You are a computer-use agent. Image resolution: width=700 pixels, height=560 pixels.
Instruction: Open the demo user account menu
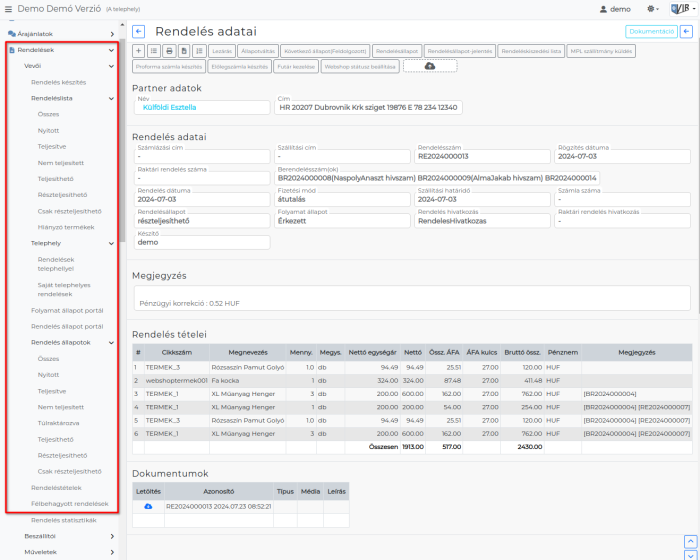[614, 8]
